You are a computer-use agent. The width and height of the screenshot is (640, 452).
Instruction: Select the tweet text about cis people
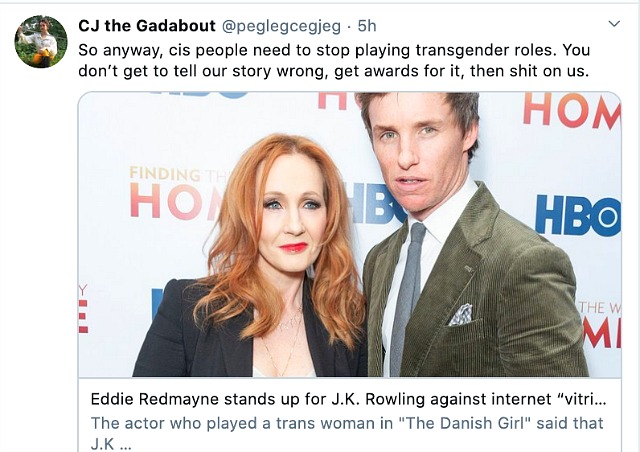click(x=334, y=60)
